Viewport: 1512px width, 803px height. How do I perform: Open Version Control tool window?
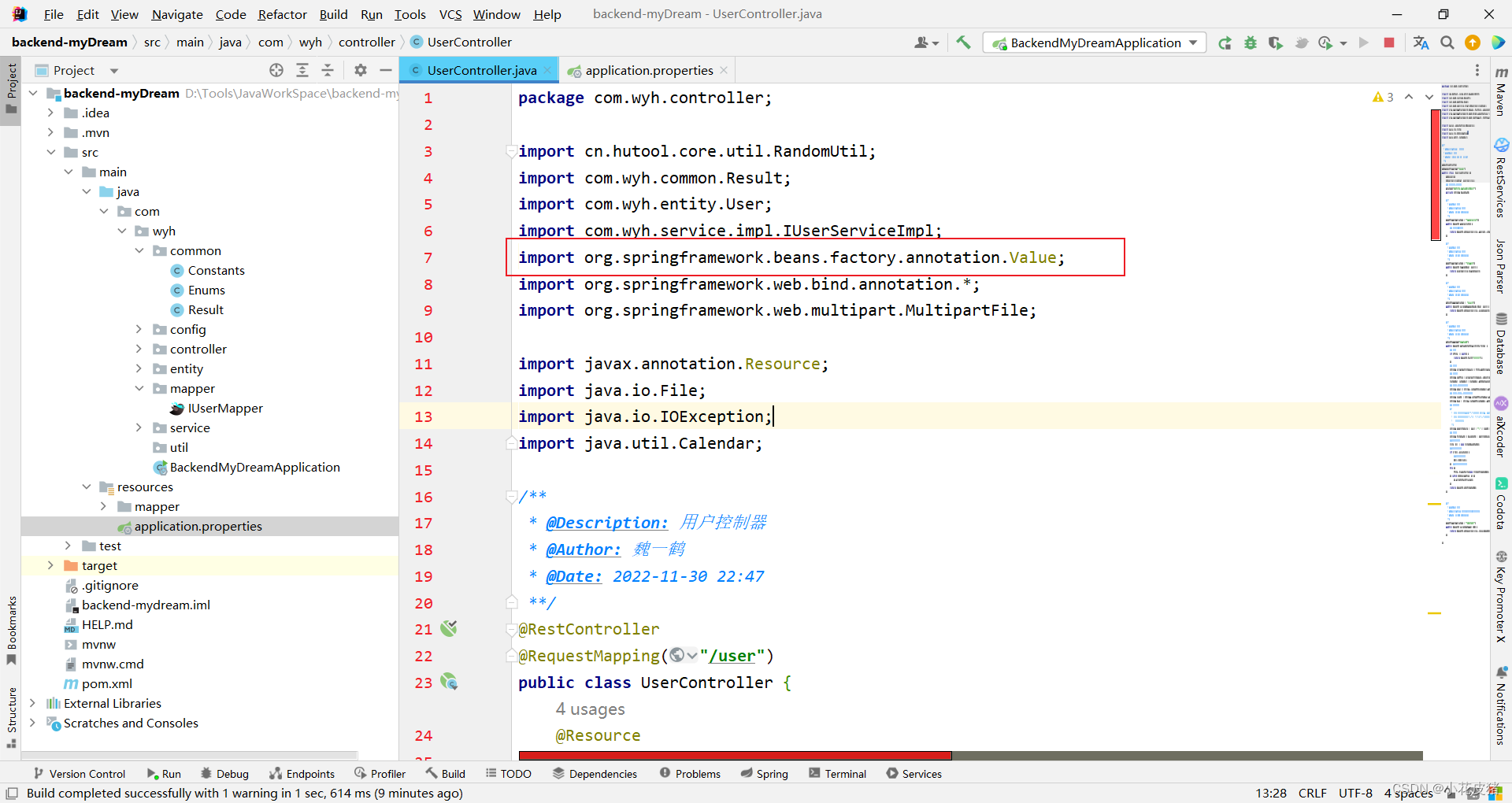tap(79, 774)
